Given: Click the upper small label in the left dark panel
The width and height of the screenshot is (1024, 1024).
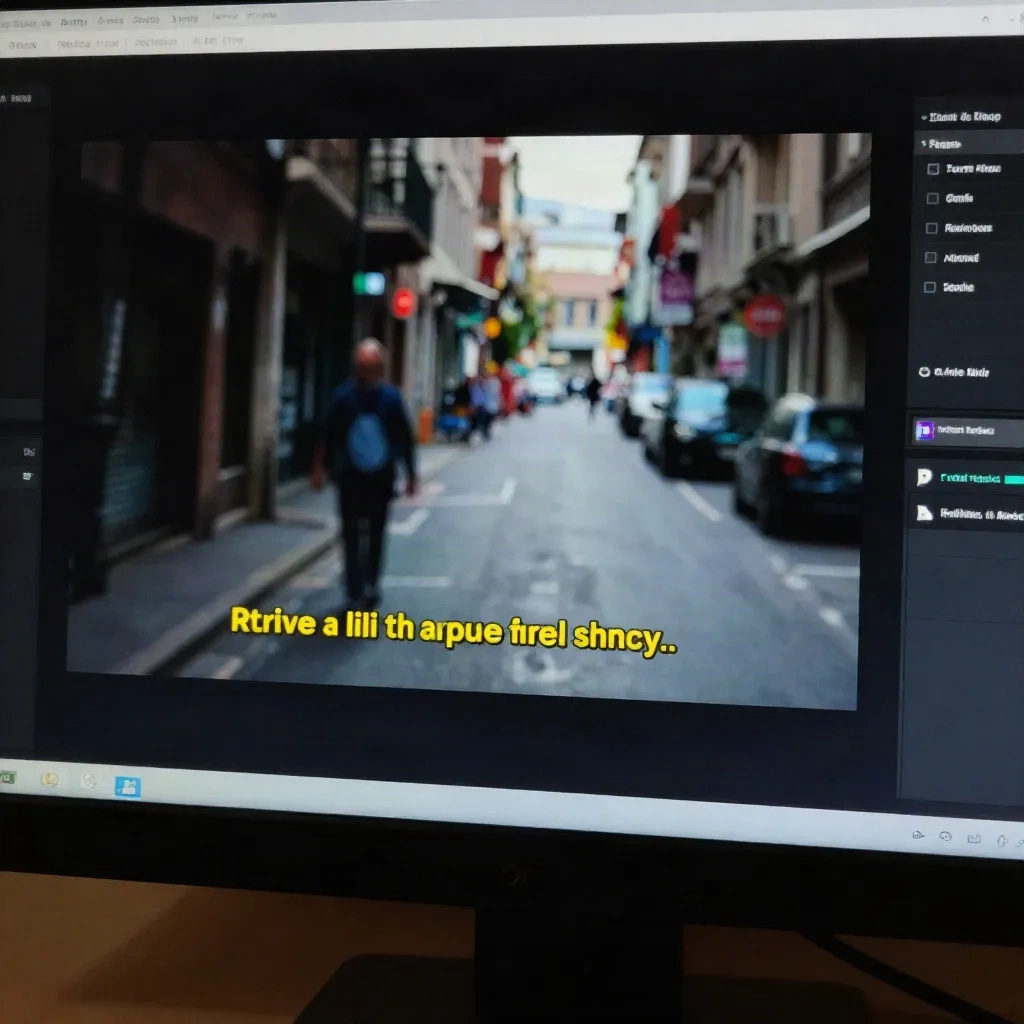Looking at the screenshot, I should coord(29,452).
